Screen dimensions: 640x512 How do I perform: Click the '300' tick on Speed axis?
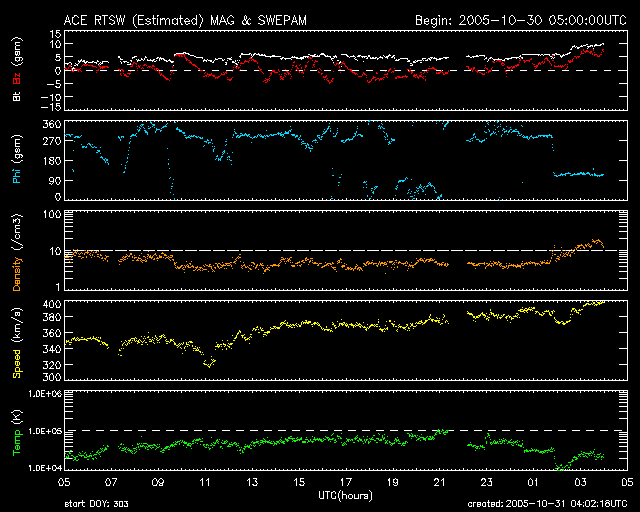pyautogui.click(x=52, y=376)
